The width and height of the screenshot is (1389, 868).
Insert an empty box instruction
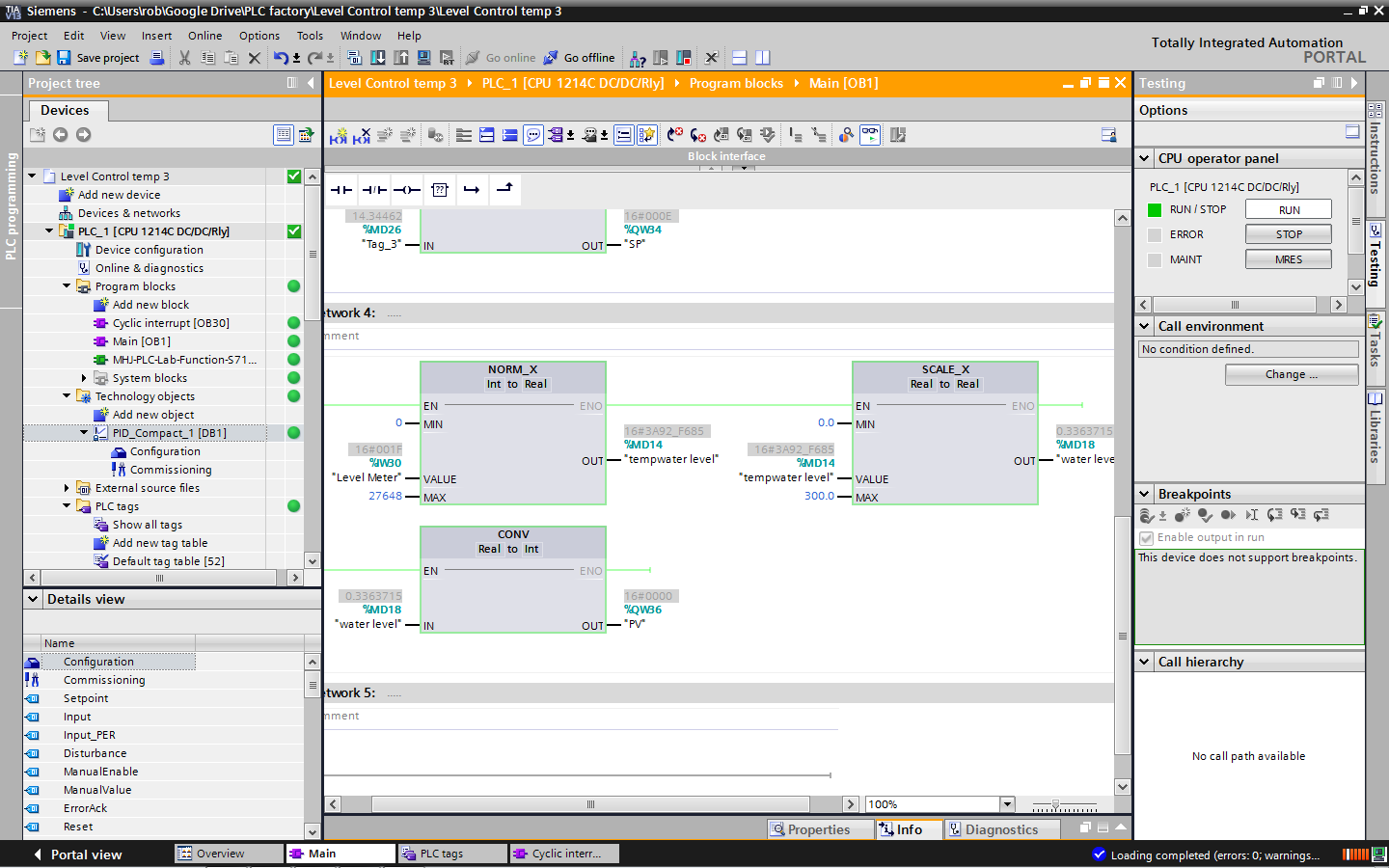(440, 190)
